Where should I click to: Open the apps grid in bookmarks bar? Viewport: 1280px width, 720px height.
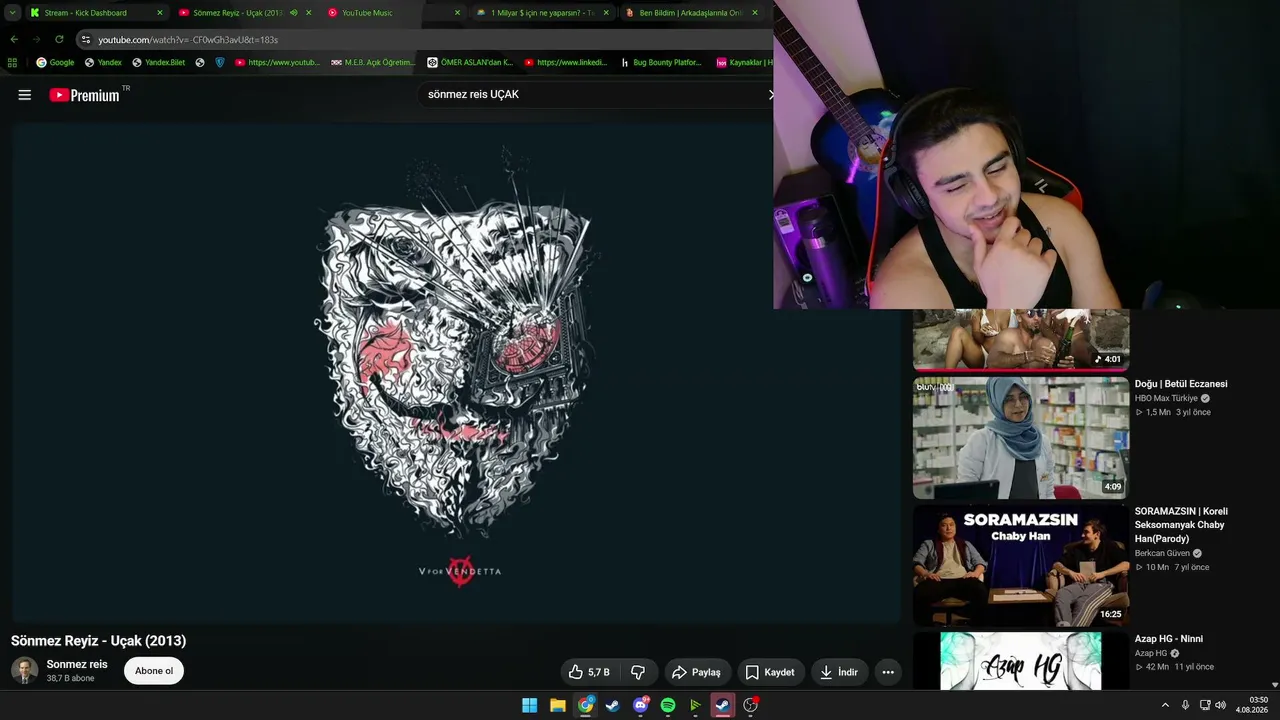tap(12, 62)
